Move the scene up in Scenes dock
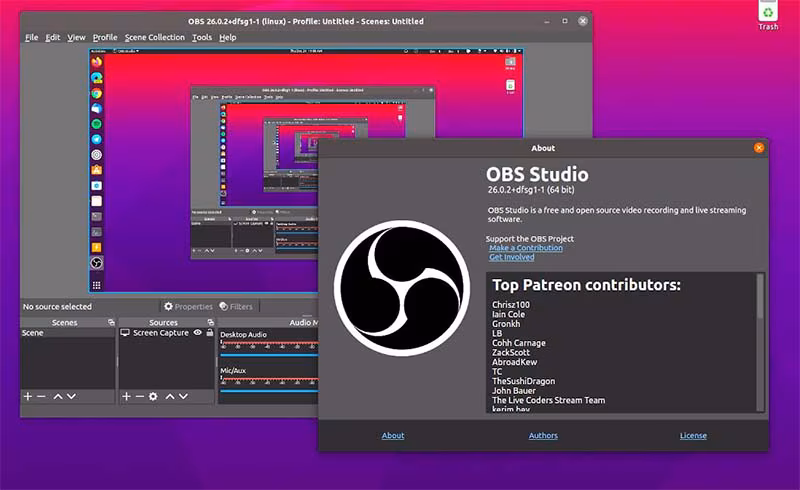The height and width of the screenshot is (490, 800). [58, 396]
